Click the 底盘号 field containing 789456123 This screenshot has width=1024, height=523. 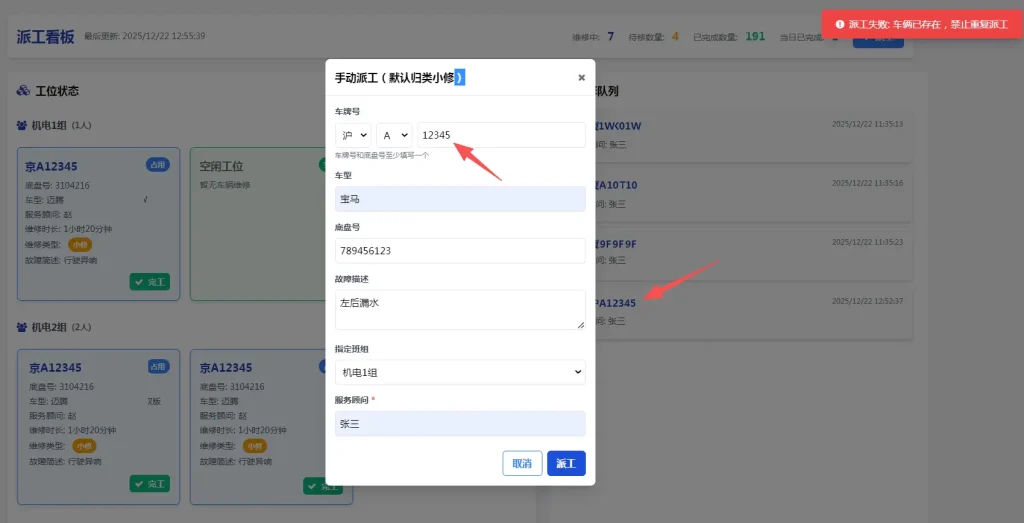tap(460, 251)
